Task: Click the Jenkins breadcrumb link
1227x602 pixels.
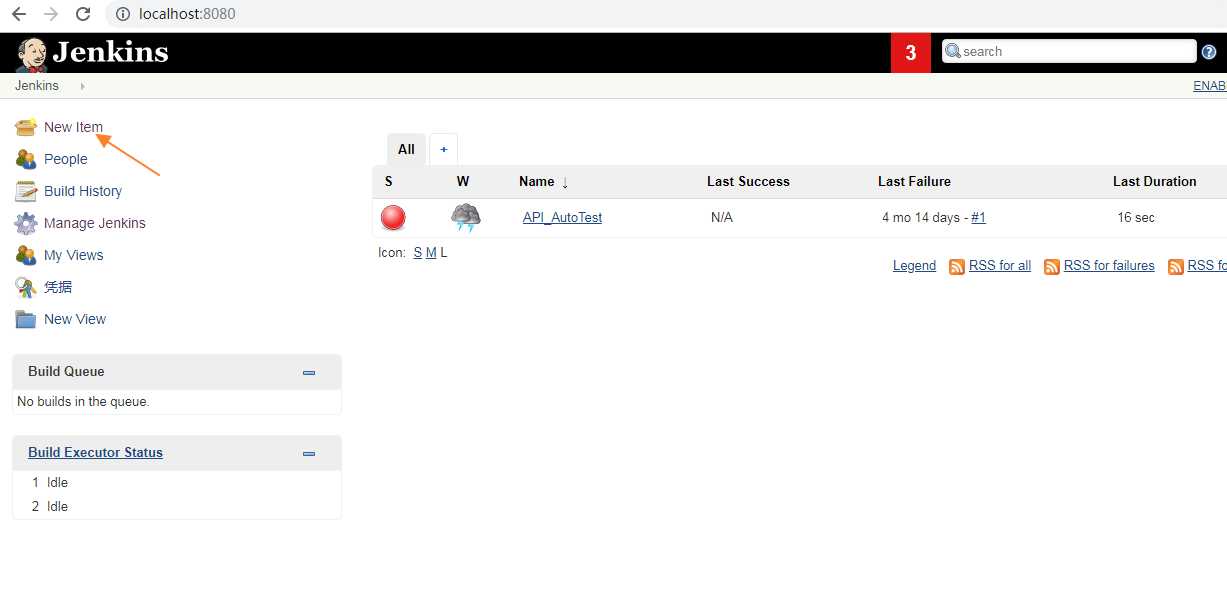Action: [37, 86]
